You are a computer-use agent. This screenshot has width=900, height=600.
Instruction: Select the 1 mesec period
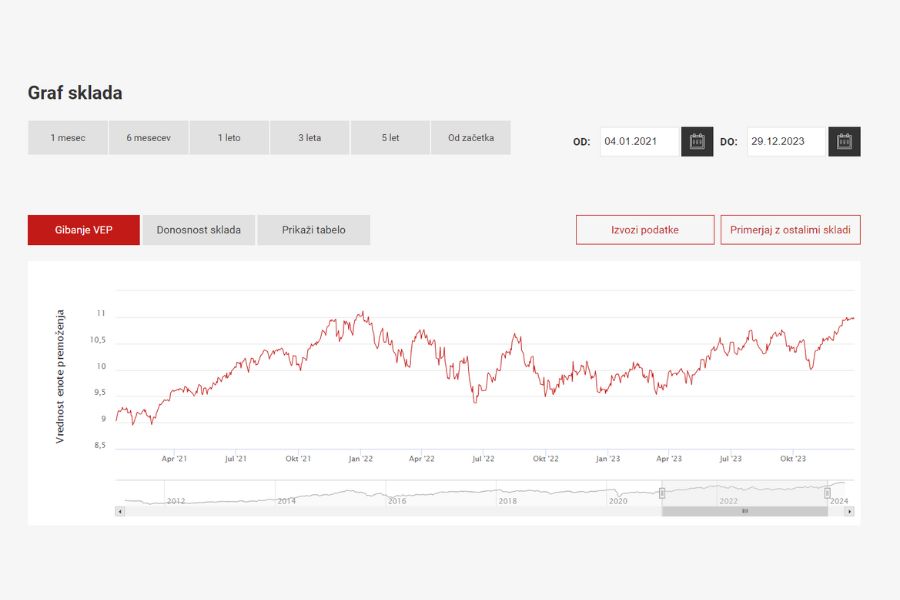click(x=68, y=138)
